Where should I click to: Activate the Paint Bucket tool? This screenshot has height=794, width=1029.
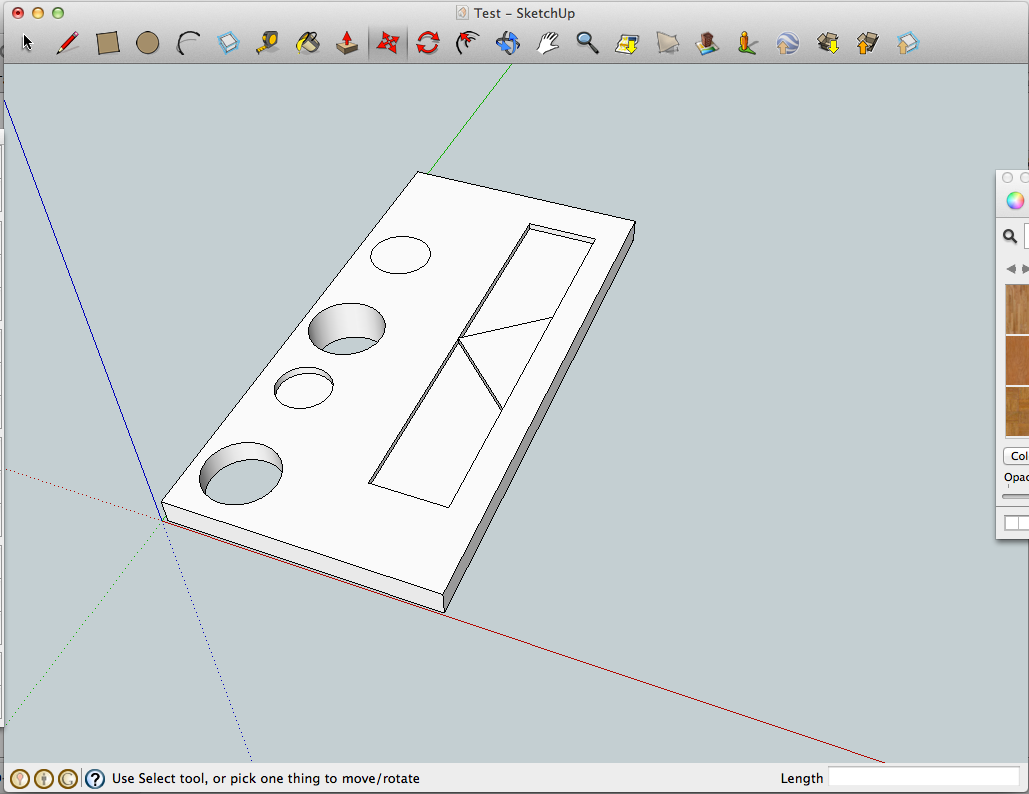[x=308, y=42]
